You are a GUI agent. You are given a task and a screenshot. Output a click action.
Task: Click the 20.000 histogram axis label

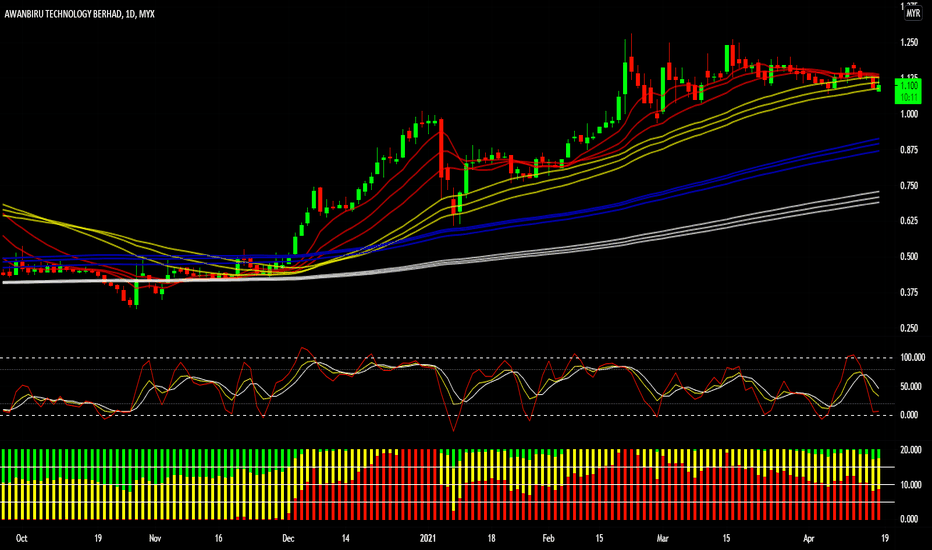pyautogui.click(x=911, y=450)
